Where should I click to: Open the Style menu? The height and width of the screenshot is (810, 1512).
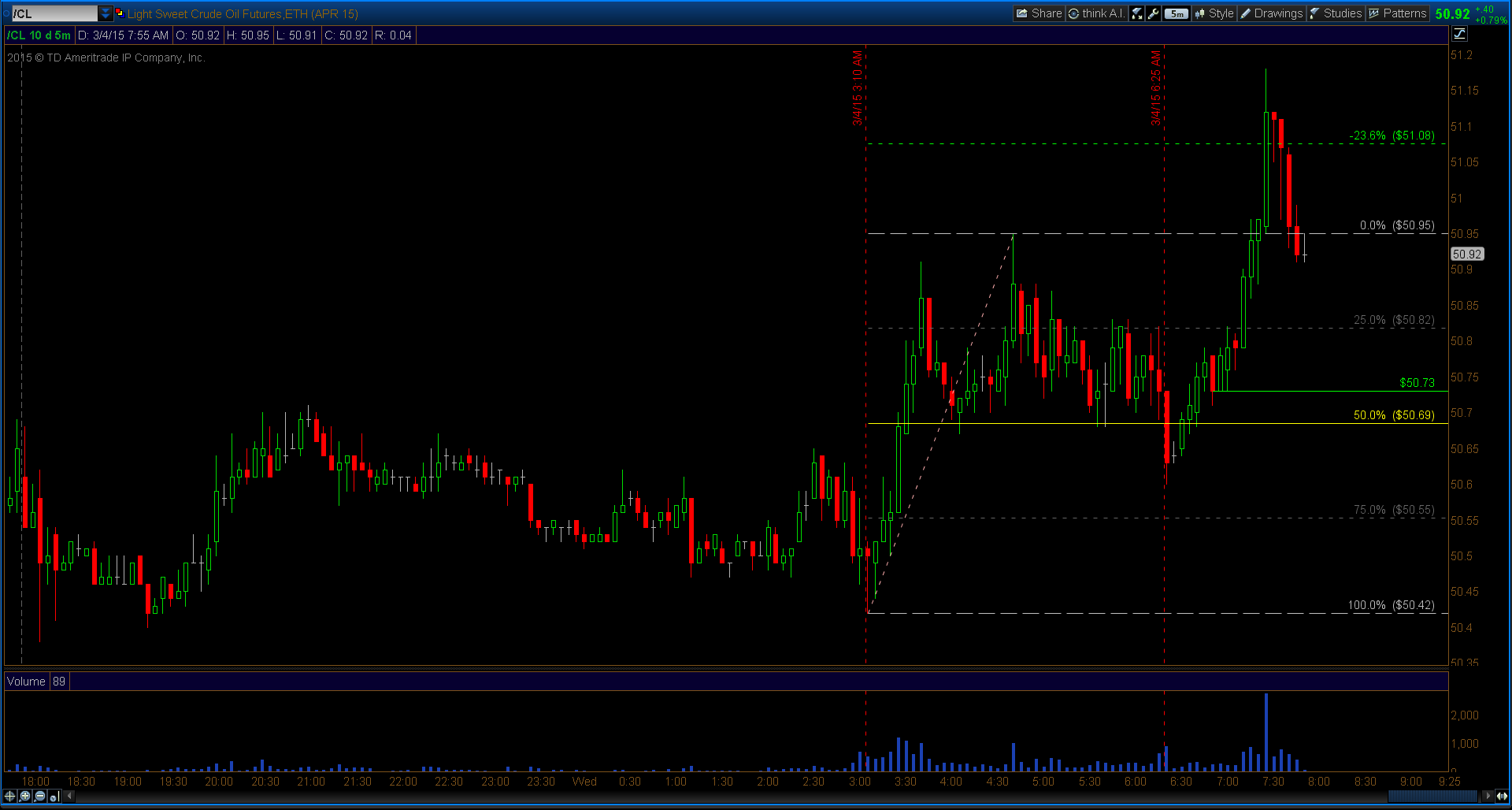coord(1214,13)
